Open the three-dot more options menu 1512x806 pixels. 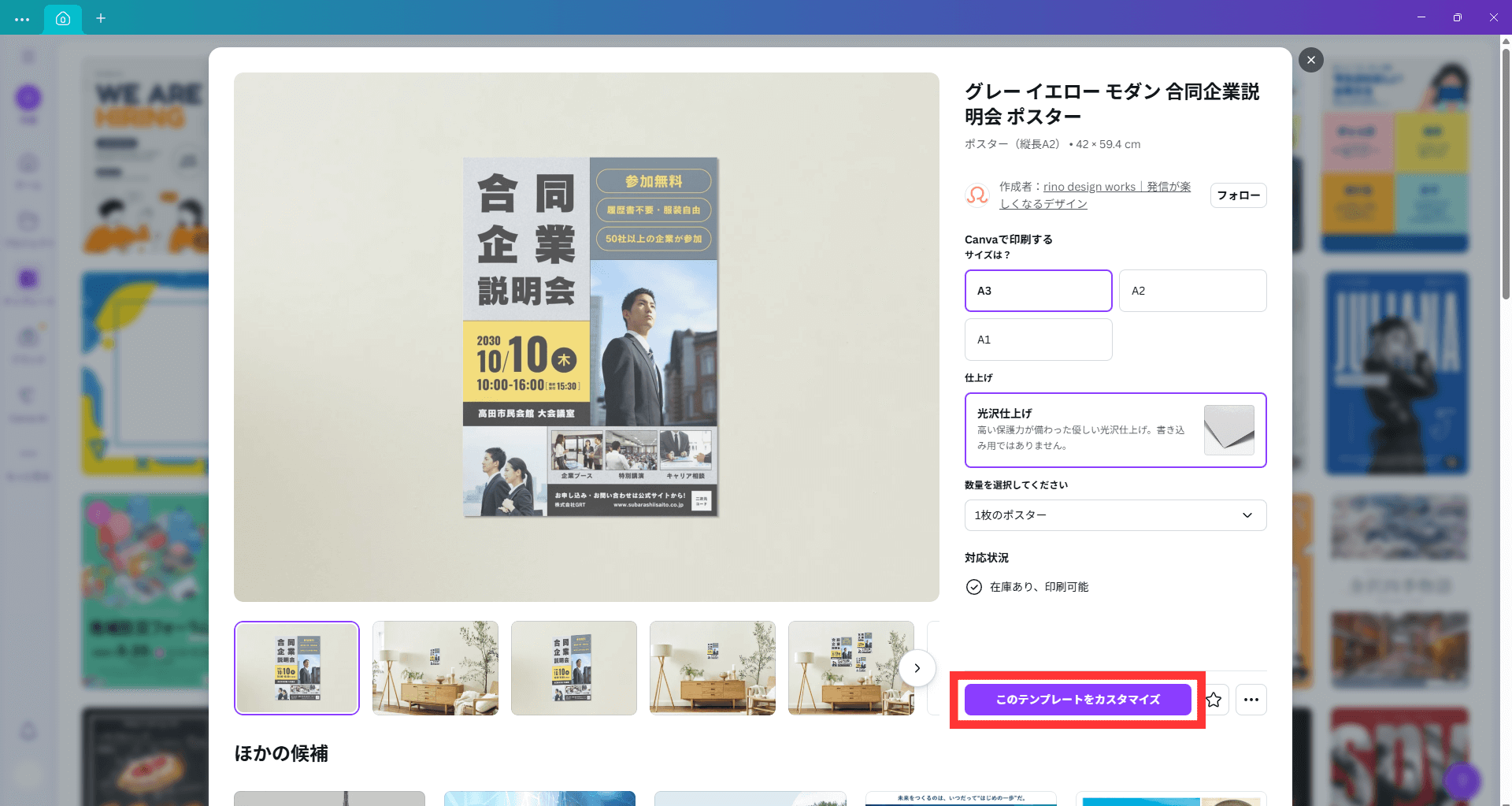pyautogui.click(x=1251, y=700)
